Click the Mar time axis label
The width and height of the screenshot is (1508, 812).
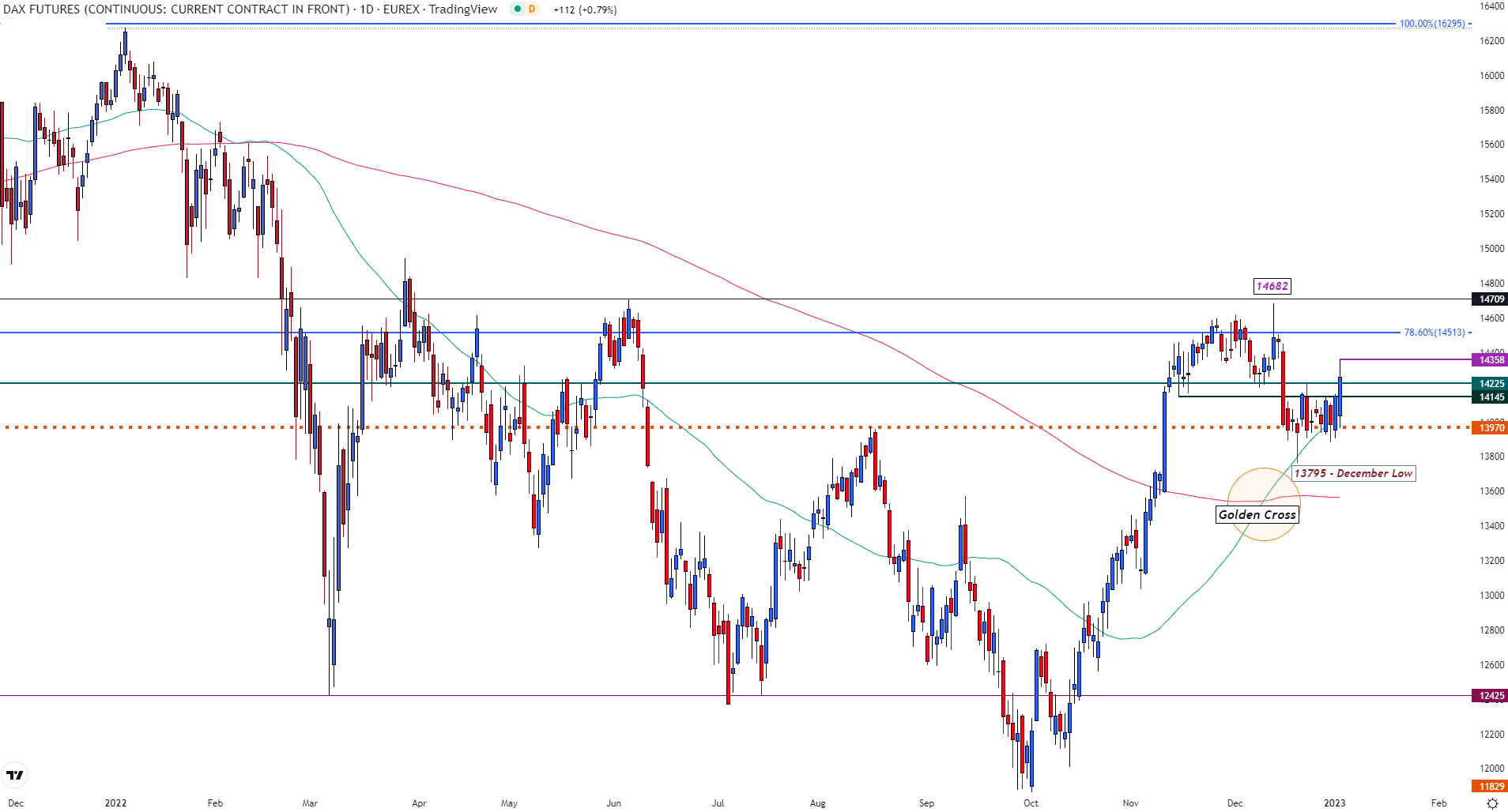pyautogui.click(x=310, y=803)
